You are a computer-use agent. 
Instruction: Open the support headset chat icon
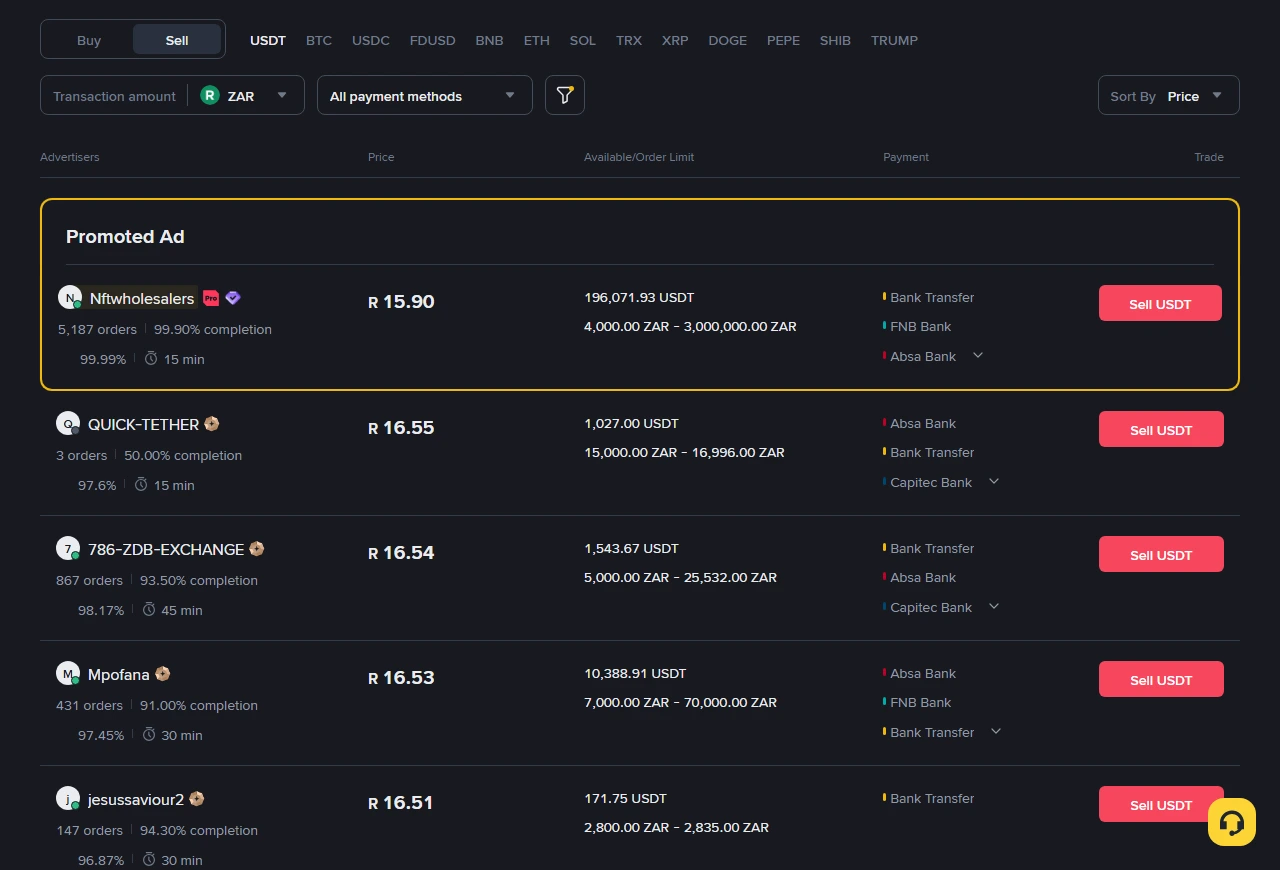(x=1232, y=822)
